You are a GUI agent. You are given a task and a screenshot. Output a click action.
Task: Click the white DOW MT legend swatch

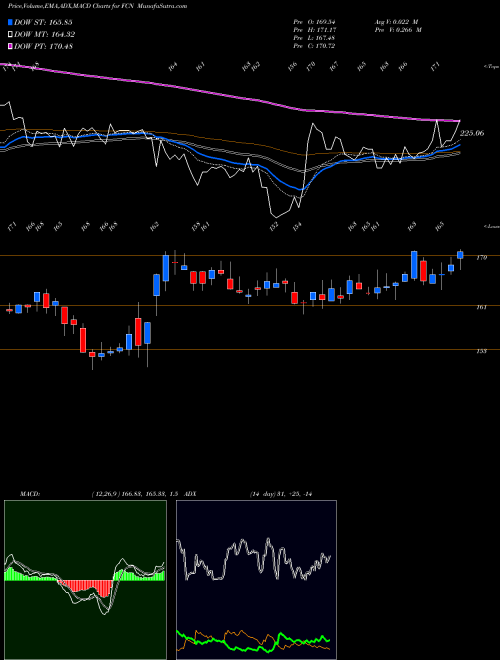(x=10, y=35)
